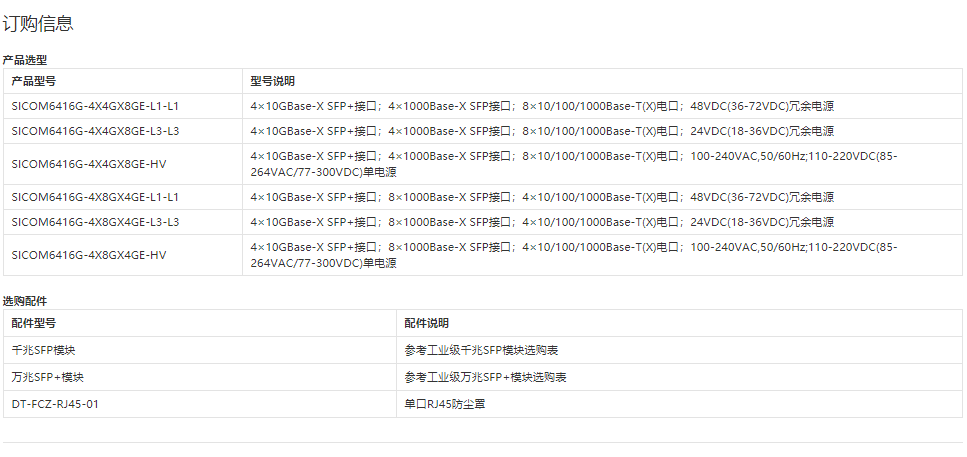The height and width of the screenshot is (457, 967).
Task: Open 参考工业级千兆SFP模块选购表 reference text
Action: pyautogui.click(x=481, y=350)
